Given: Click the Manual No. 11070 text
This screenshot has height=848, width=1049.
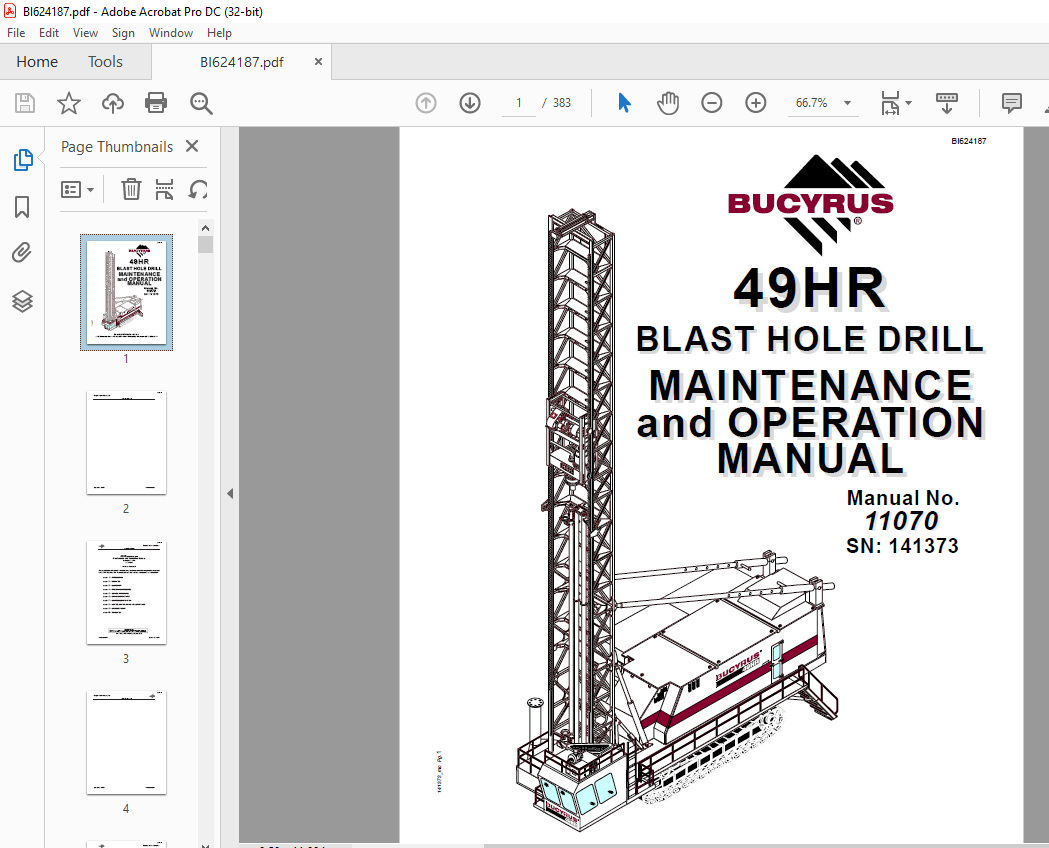Looking at the screenshot, I should (x=902, y=510).
